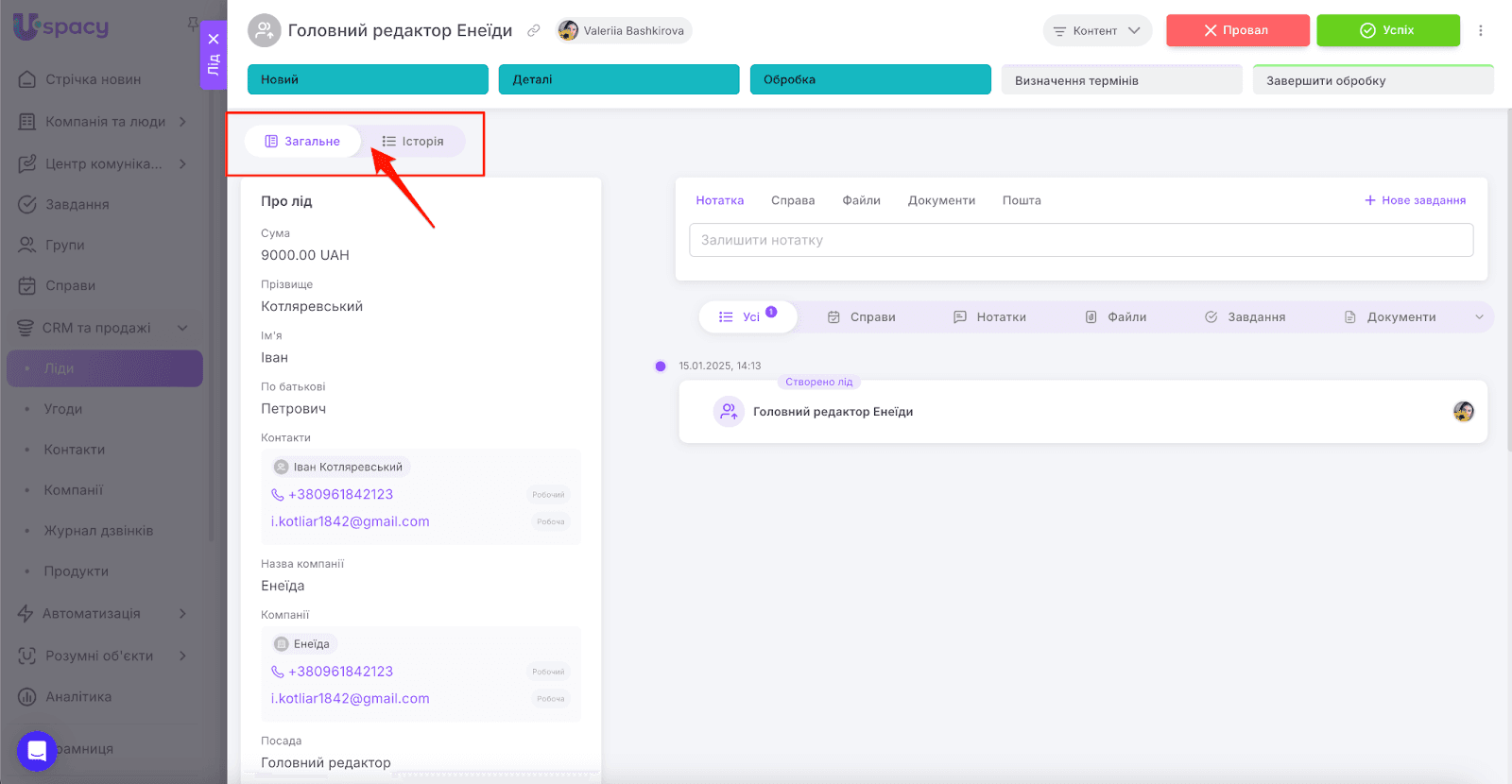
Task: Open Енеїда company chip
Action: click(x=304, y=644)
